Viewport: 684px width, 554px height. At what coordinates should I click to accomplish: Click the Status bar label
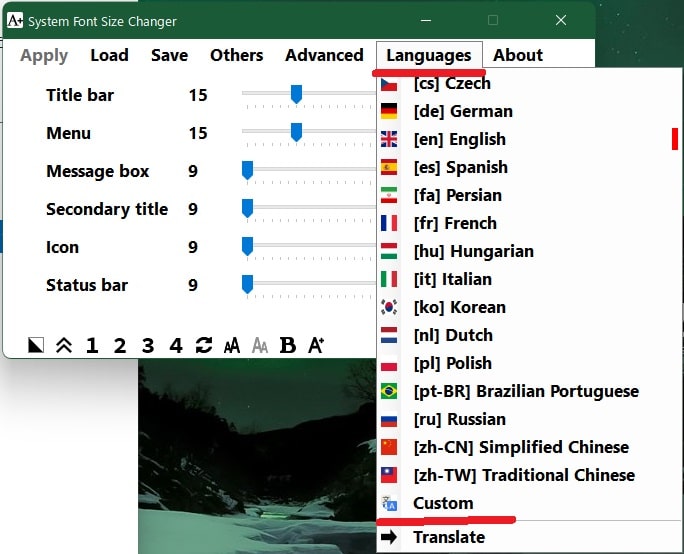click(87, 285)
